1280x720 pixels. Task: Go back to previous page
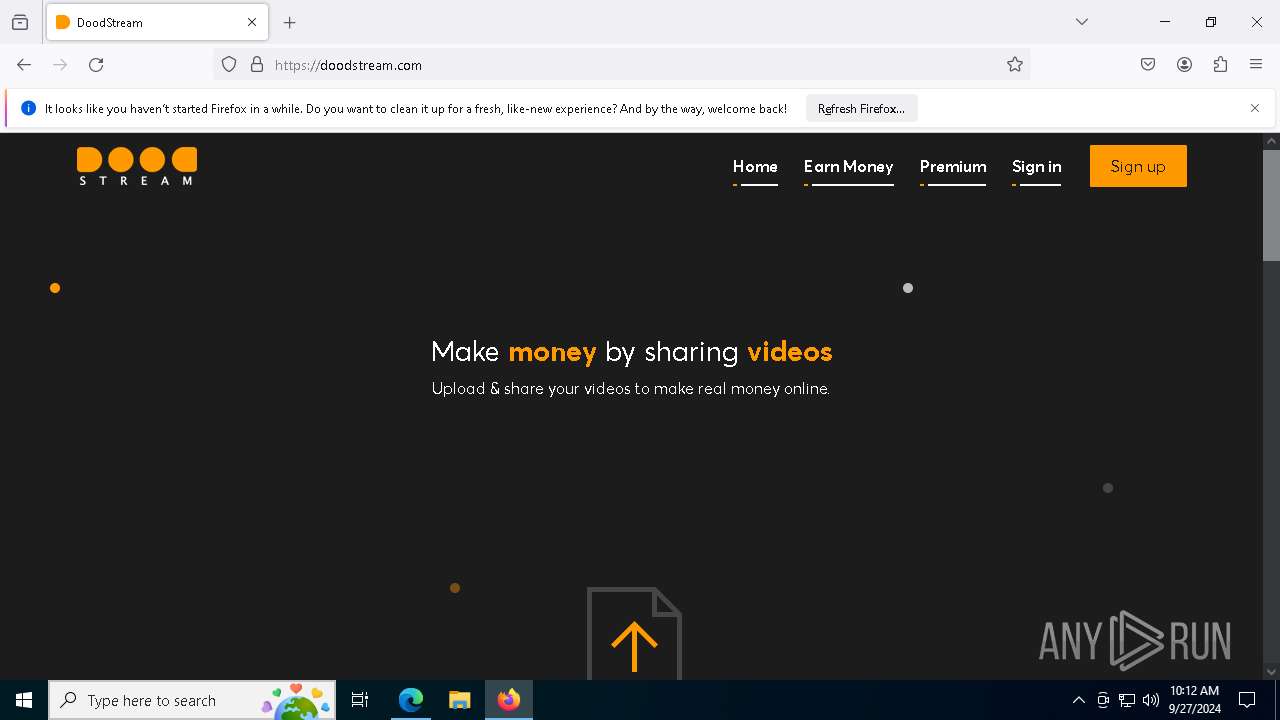pos(24,65)
